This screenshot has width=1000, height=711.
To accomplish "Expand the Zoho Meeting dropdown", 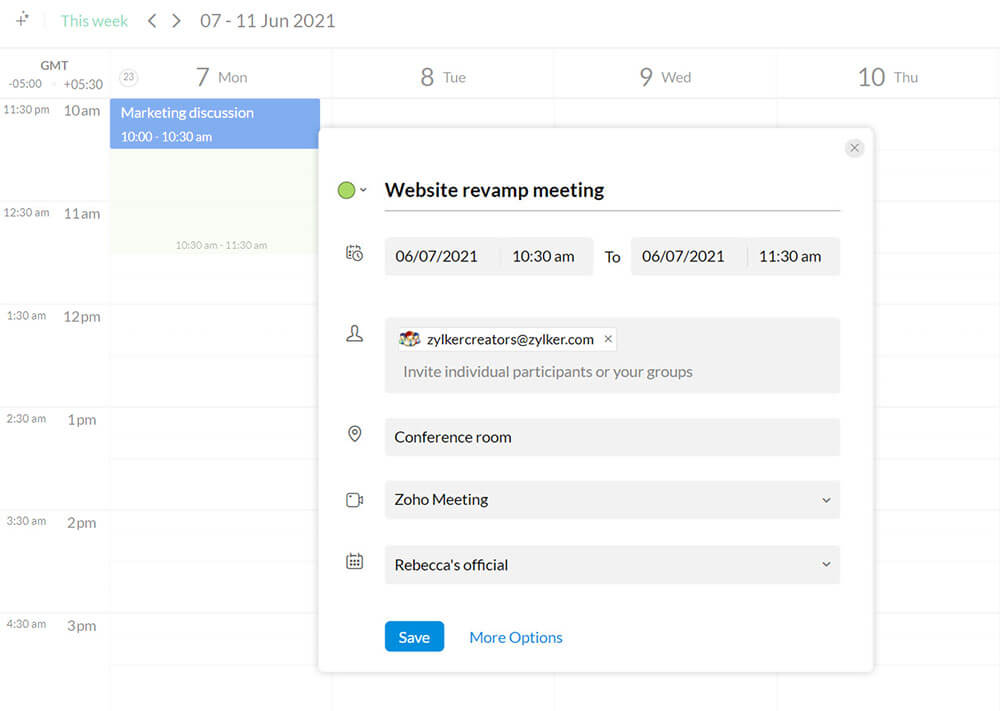I will pyautogui.click(x=825, y=500).
